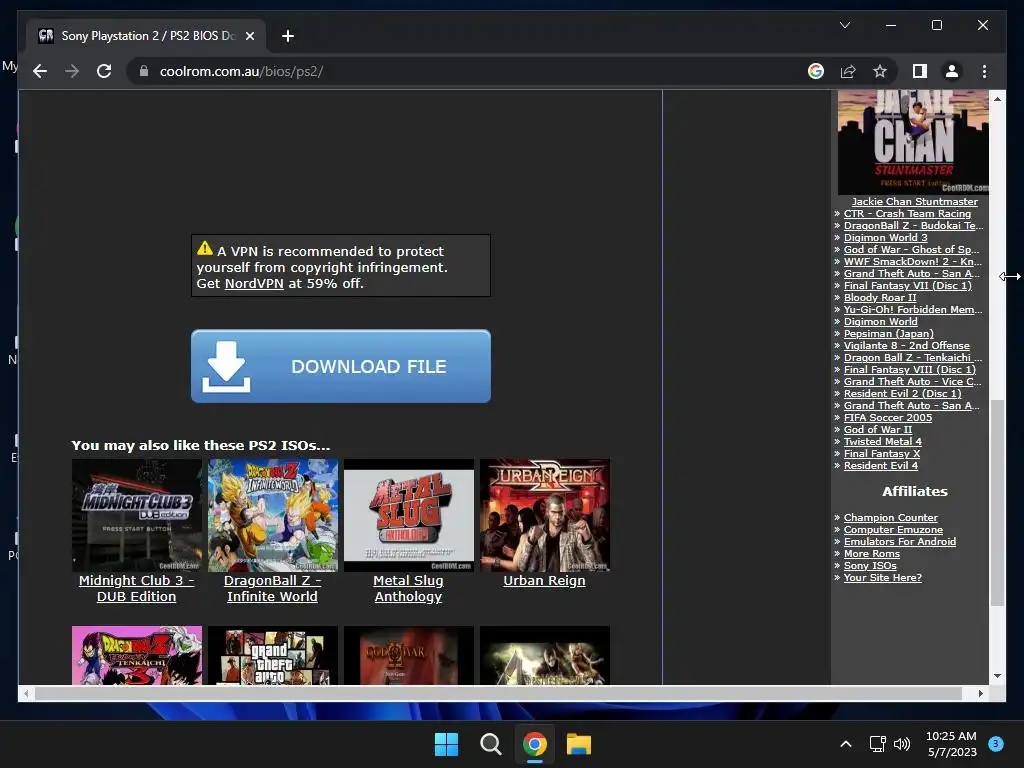Visit the More Roms affiliate link
This screenshot has width=1024, height=768.
tap(871, 554)
